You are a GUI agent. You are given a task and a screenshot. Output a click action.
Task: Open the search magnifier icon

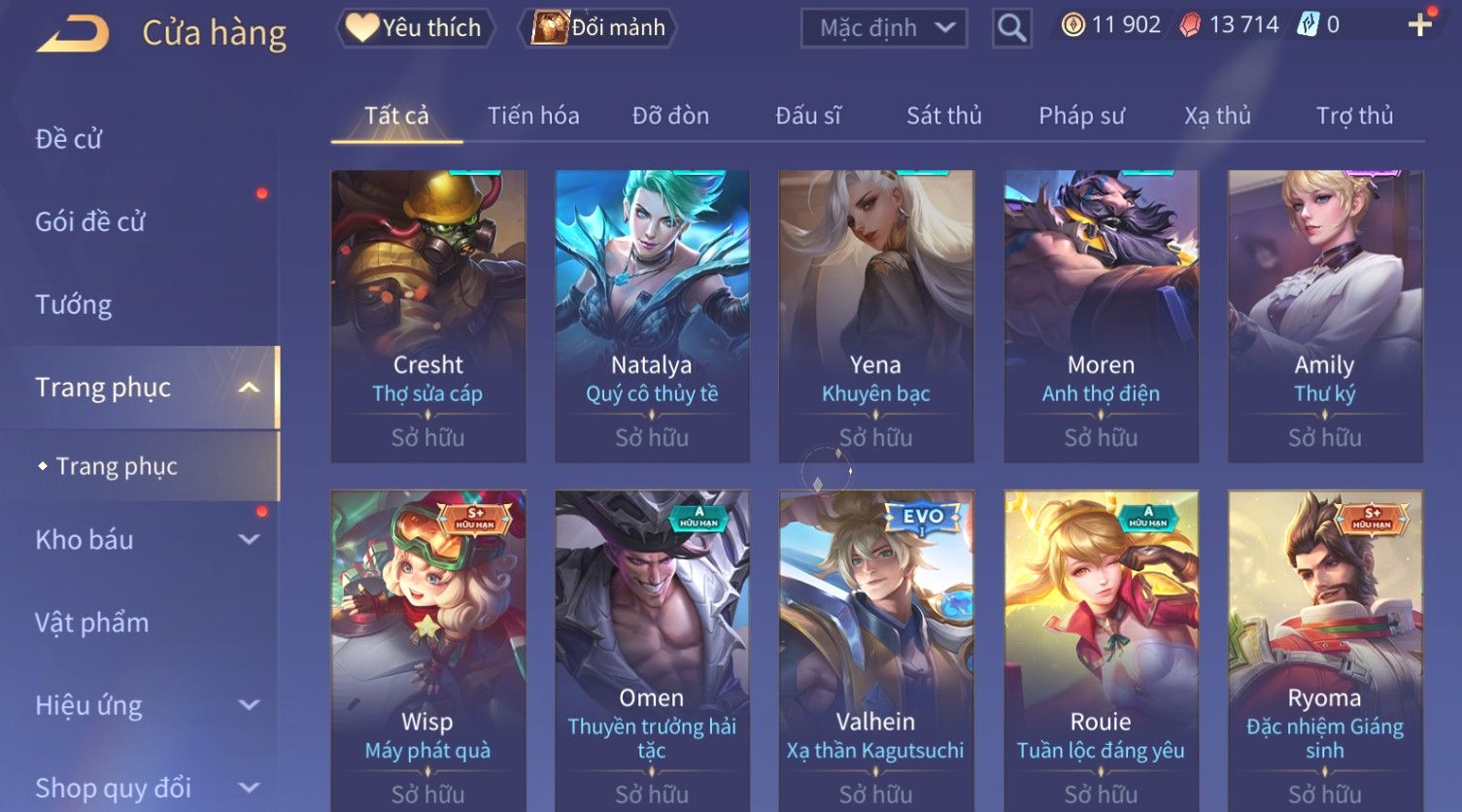(x=1011, y=28)
